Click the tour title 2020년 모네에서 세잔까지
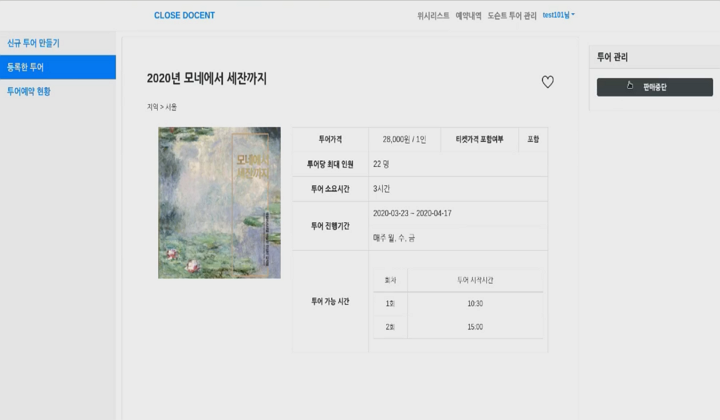Screen dimensions: 720x420 coord(207,78)
